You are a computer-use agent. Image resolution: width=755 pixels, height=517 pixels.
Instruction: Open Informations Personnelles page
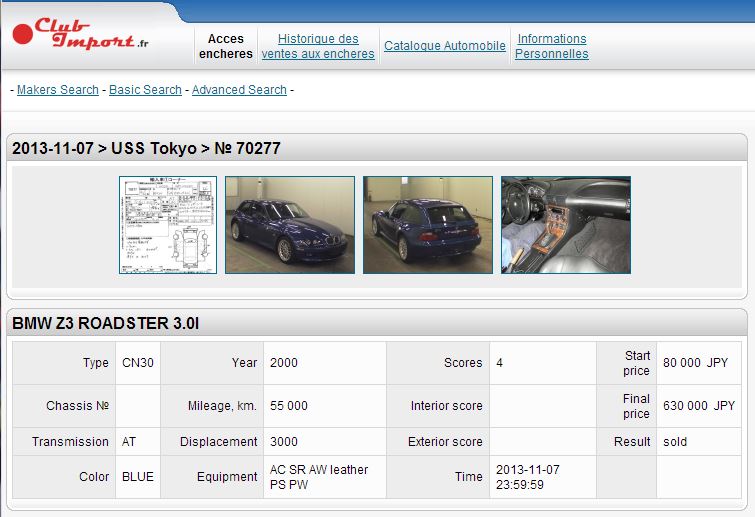click(x=552, y=46)
